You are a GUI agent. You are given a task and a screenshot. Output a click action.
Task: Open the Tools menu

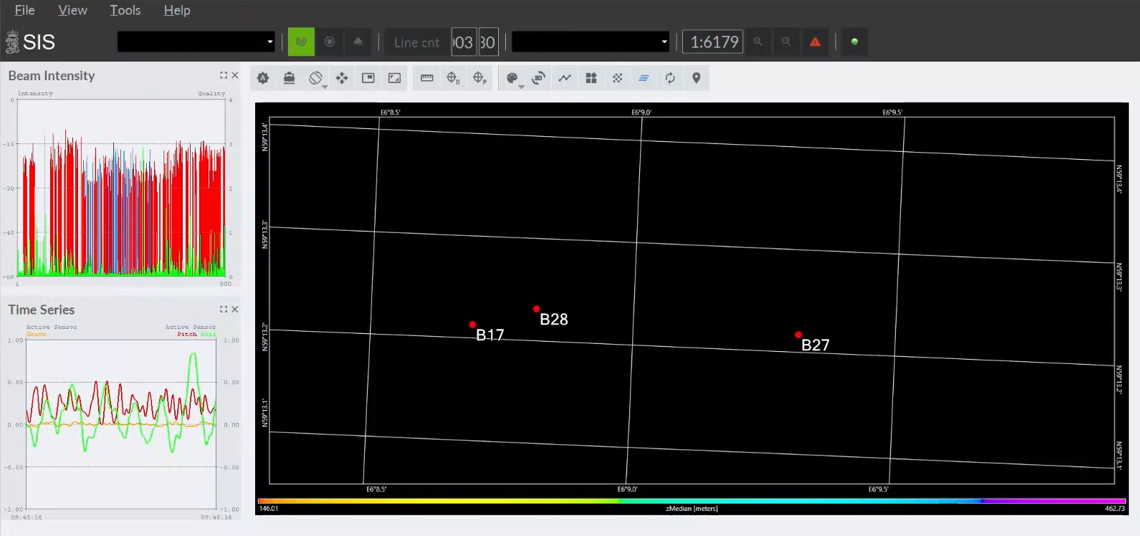125,10
